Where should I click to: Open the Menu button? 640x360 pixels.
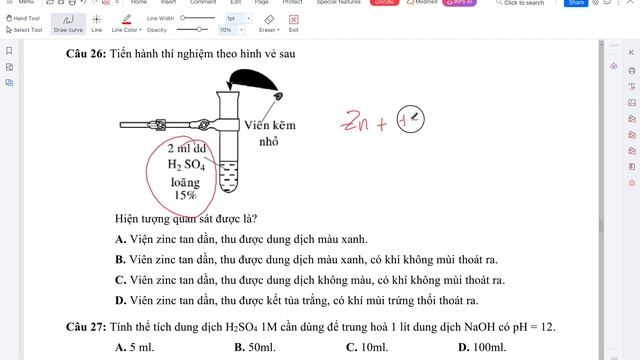point(20,2)
